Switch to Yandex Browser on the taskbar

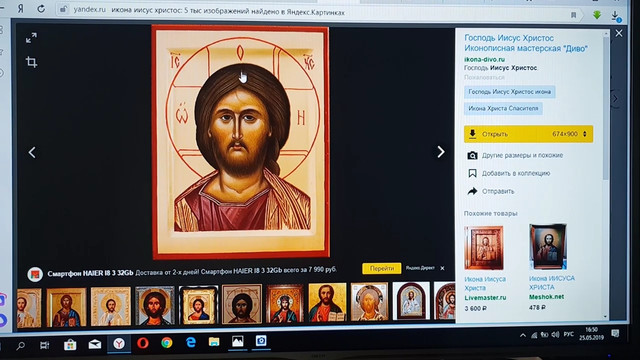tap(119, 344)
